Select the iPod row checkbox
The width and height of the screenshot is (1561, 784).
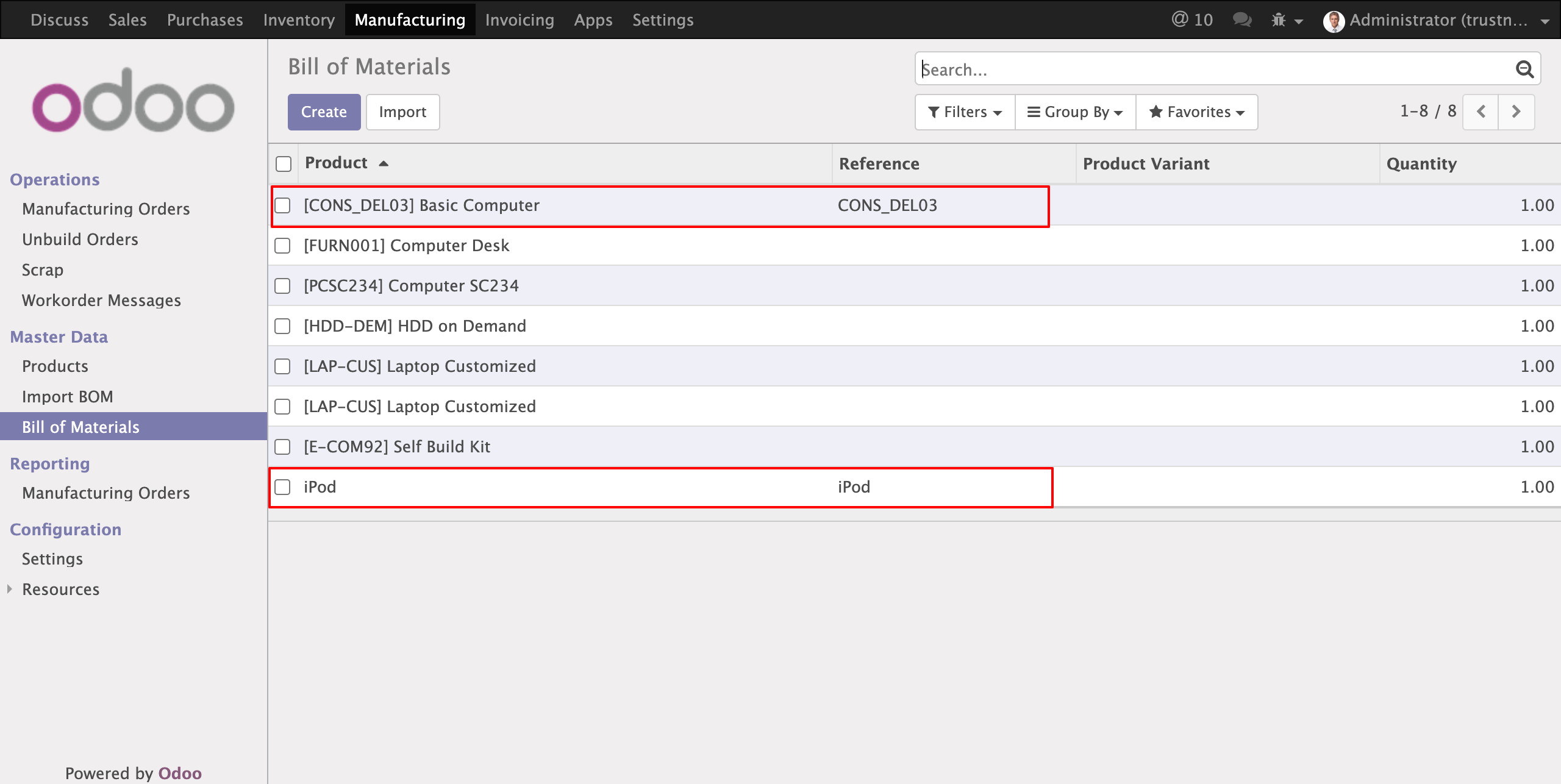282,487
